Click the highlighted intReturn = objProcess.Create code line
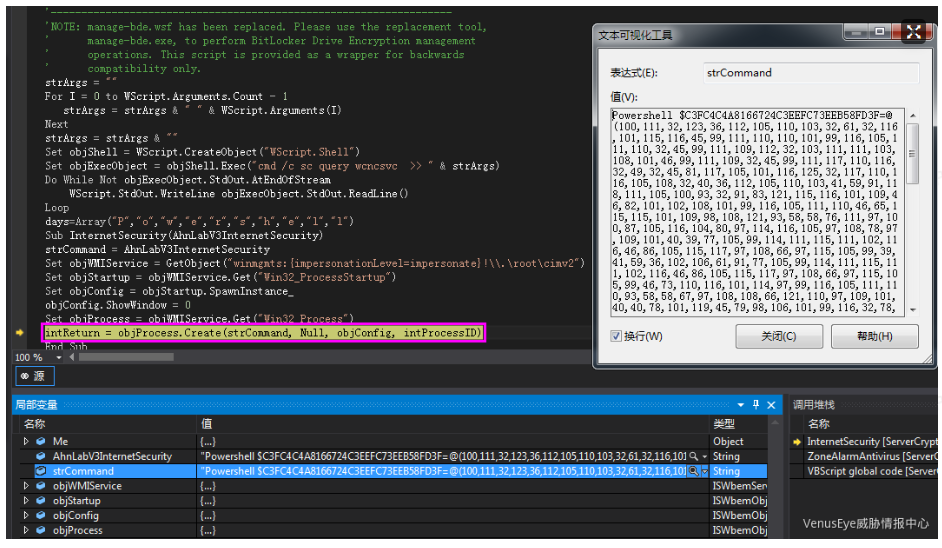 pyautogui.click(x=263, y=332)
